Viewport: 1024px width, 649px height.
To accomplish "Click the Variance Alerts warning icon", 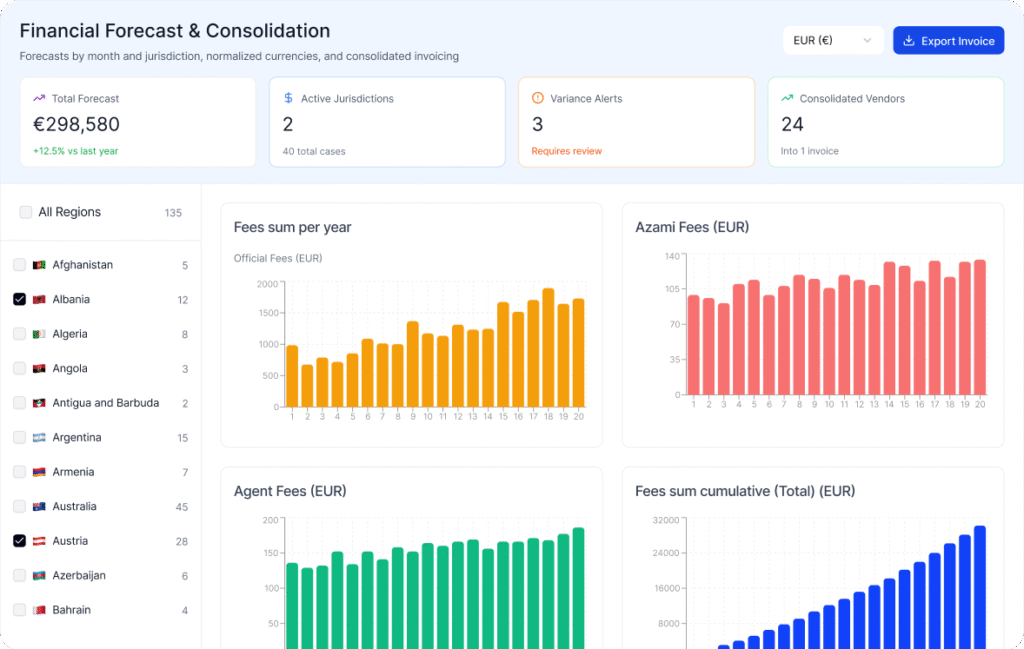I will click(538, 98).
